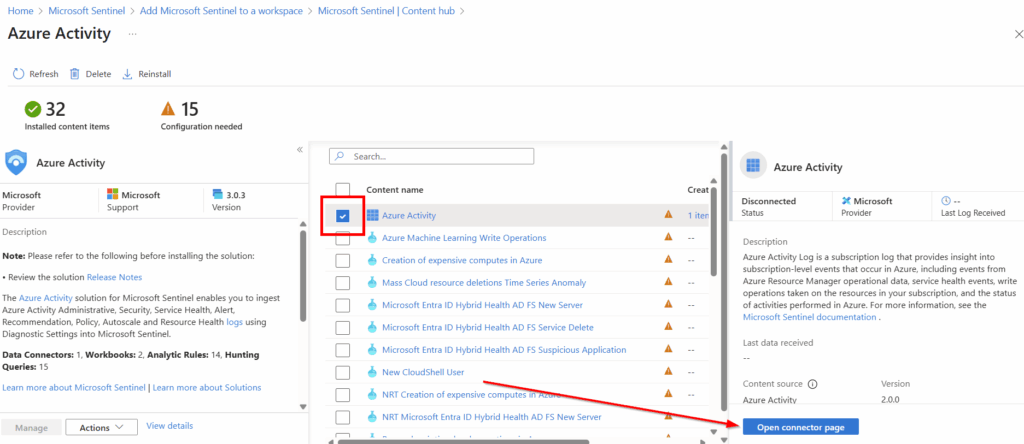Click the orange Configuration needed warning icon

click(x=168, y=108)
